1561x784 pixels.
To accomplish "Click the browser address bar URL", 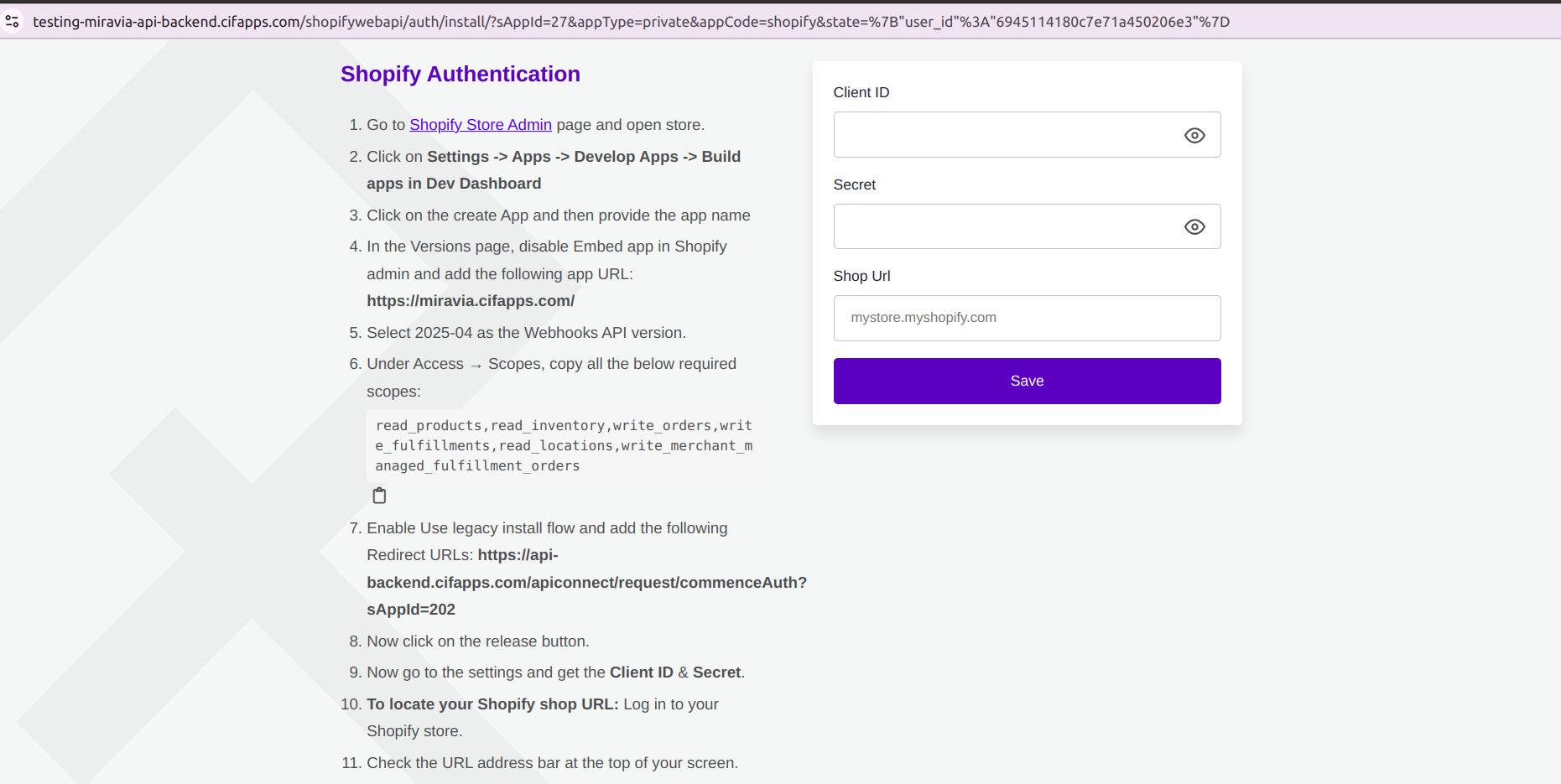I will point(630,22).
